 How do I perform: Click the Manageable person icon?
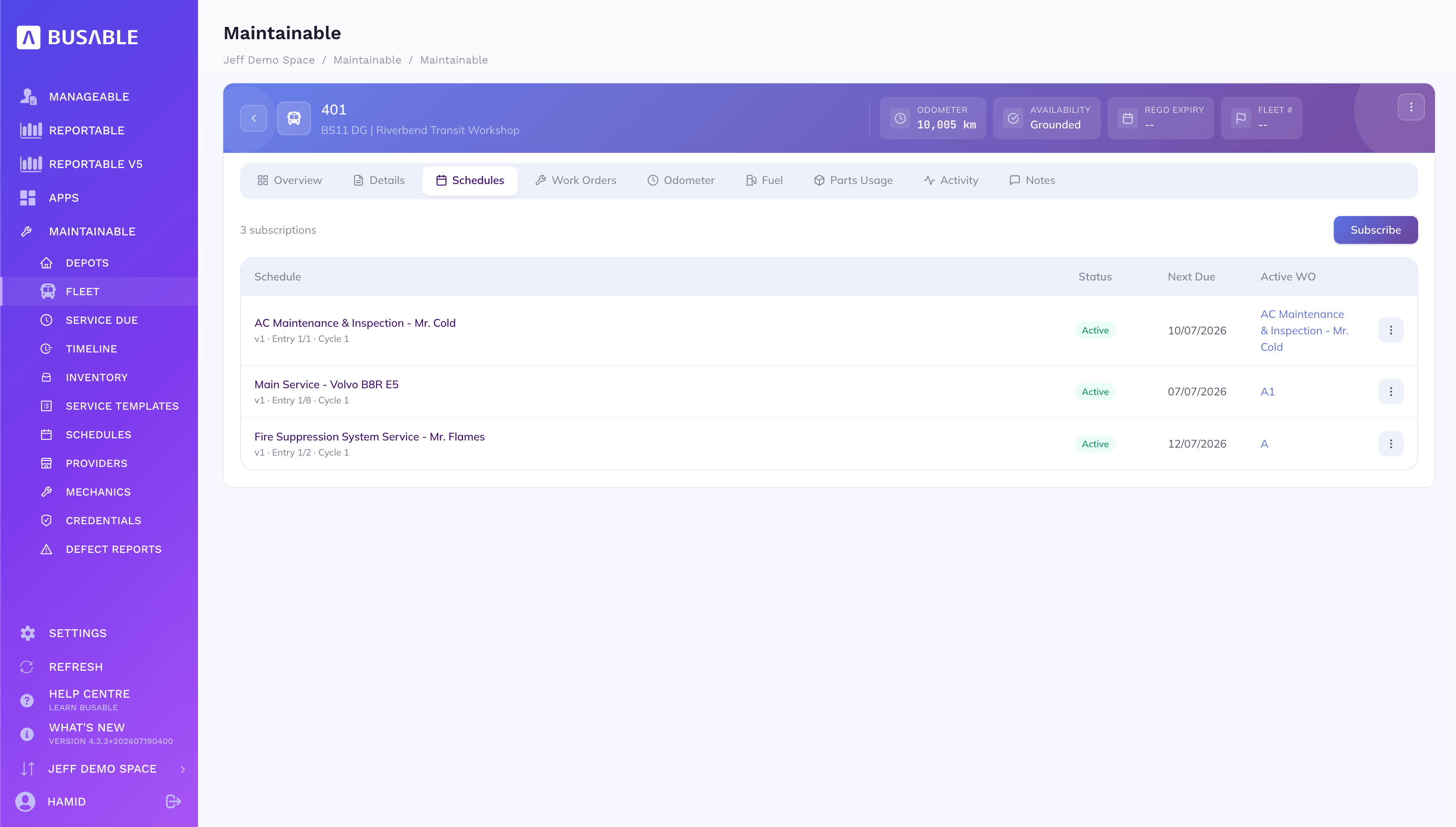[28, 96]
